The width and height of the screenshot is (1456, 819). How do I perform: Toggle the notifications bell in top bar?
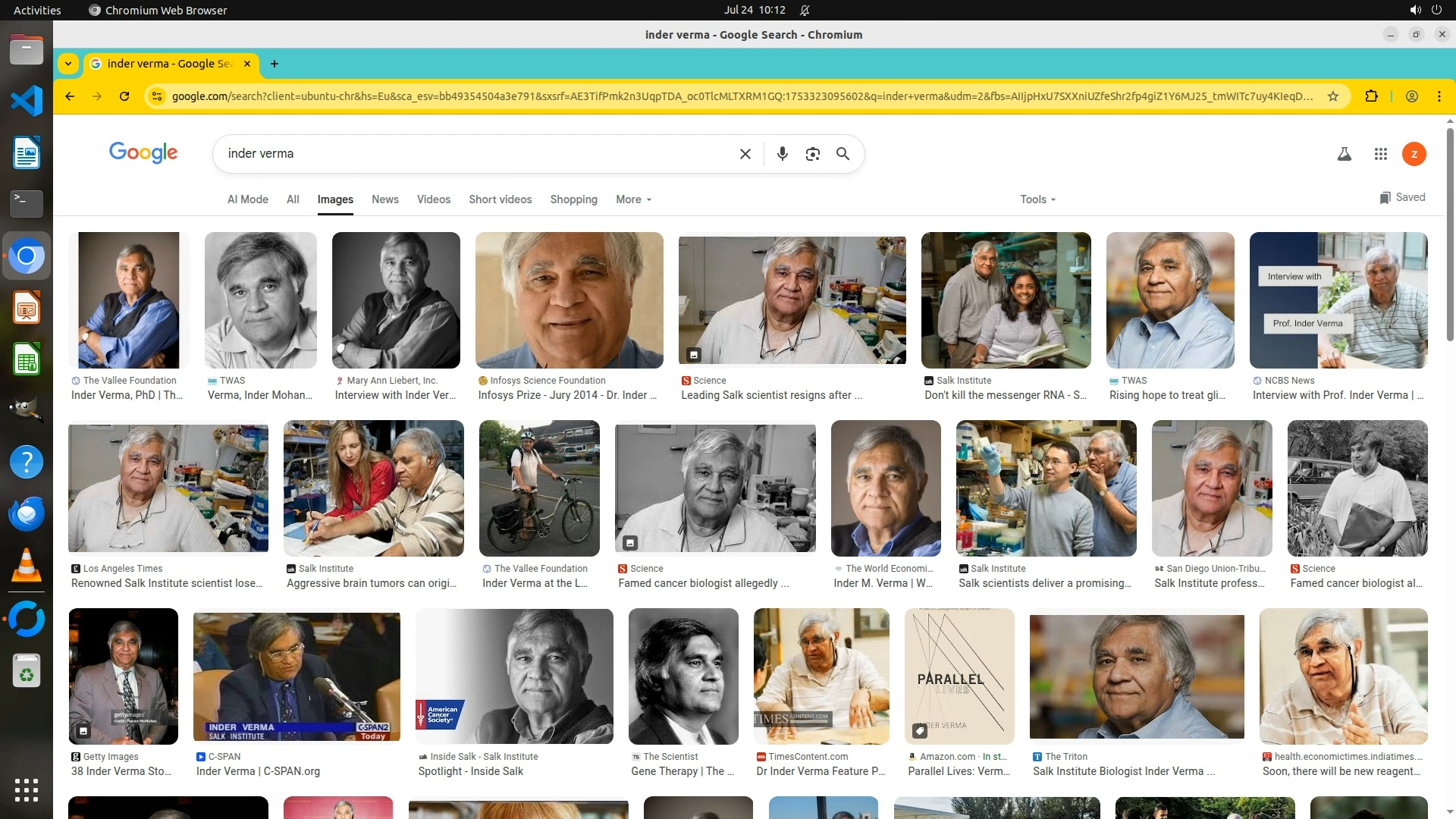[805, 10]
